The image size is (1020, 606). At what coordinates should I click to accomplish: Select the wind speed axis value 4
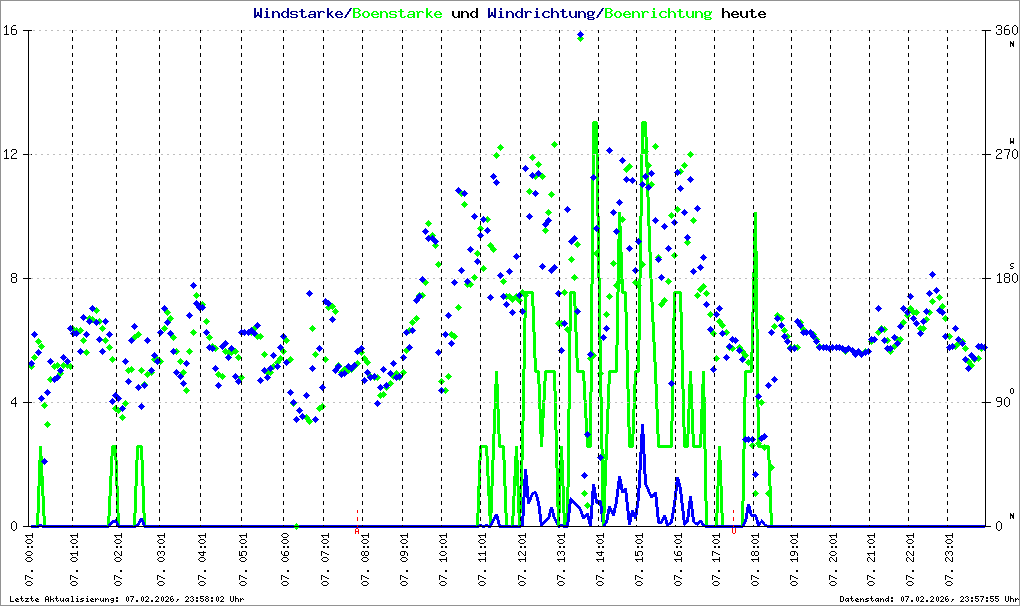12,402
